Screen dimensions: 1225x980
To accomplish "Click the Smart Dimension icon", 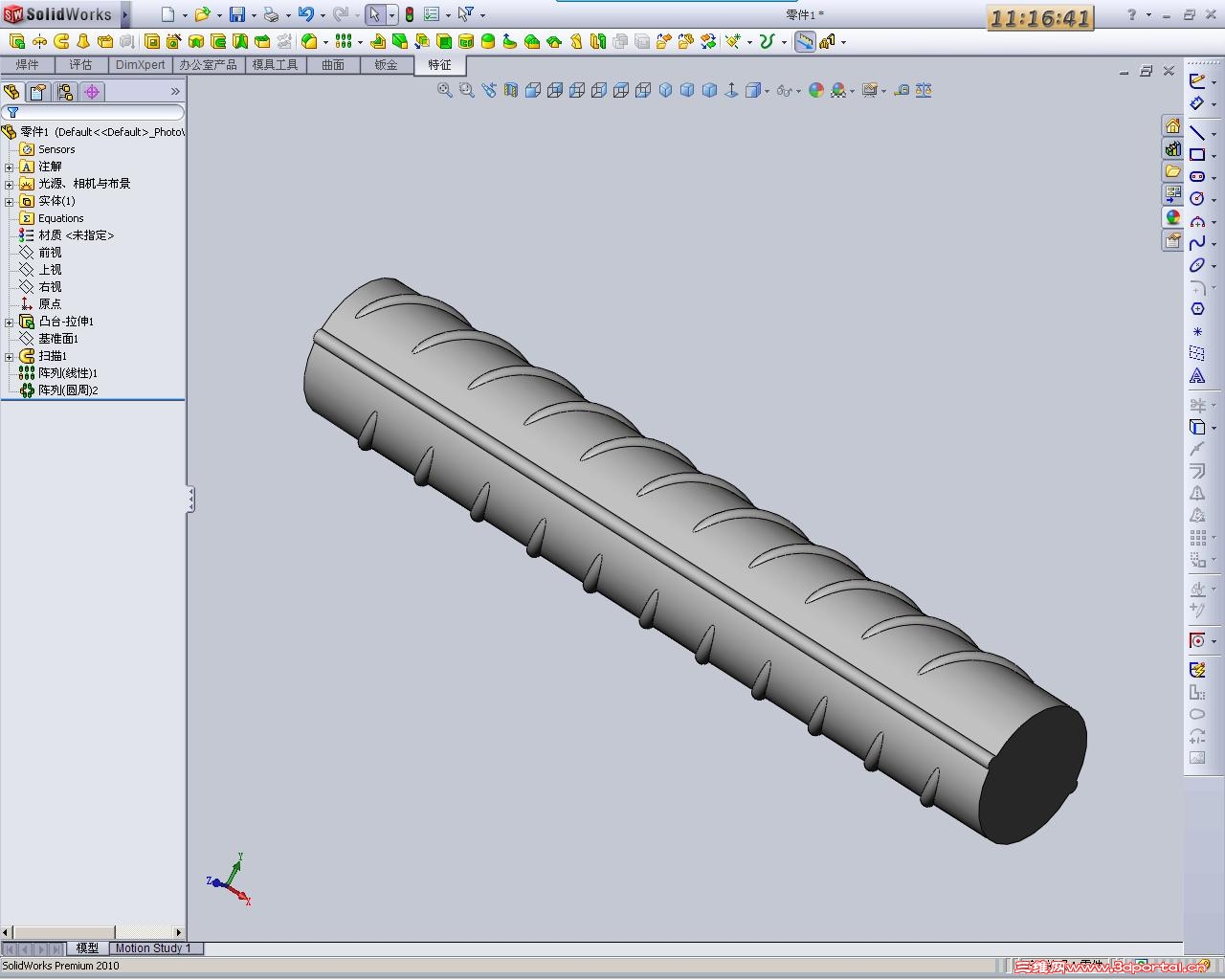I will 1197,103.
